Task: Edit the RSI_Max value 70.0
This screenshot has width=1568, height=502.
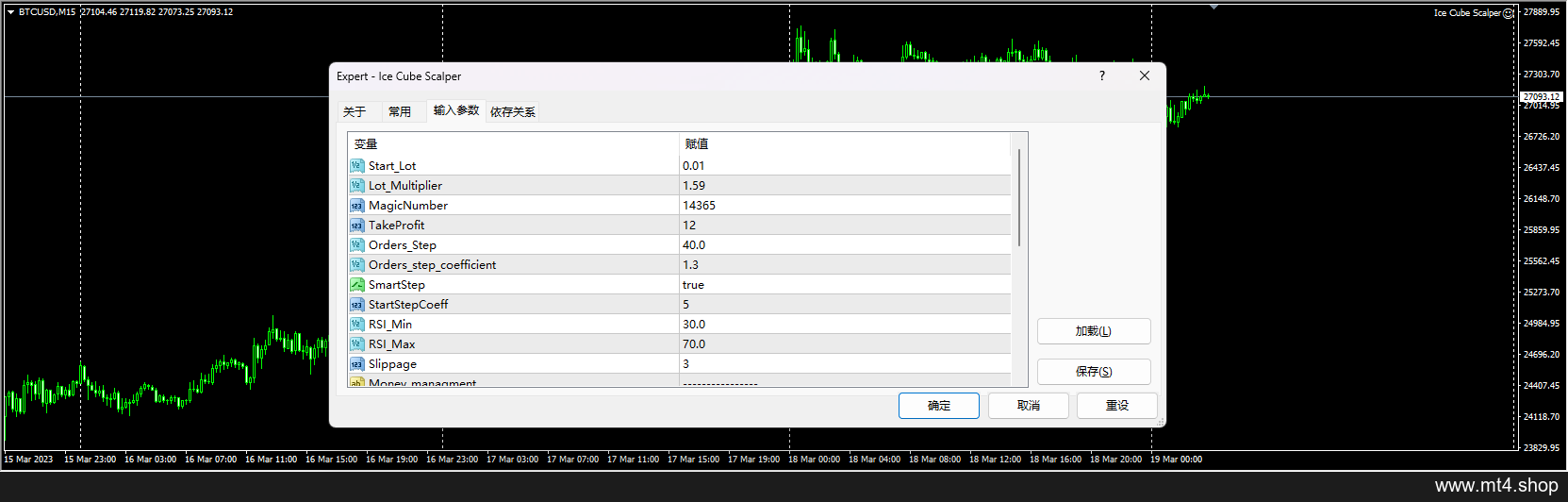Action: coord(845,344)
